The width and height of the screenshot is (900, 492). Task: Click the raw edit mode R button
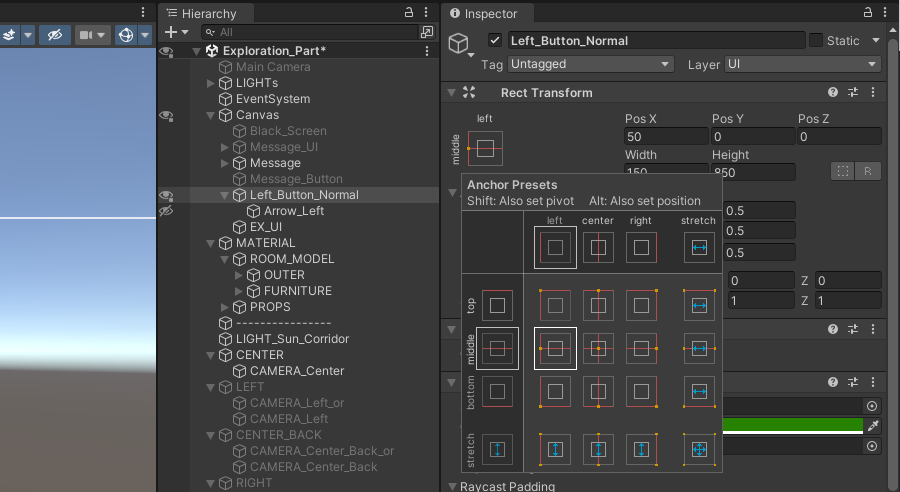(867, 171)
